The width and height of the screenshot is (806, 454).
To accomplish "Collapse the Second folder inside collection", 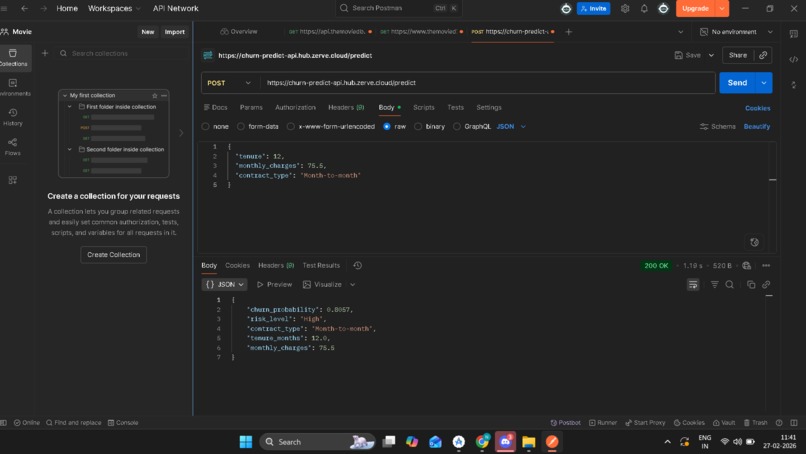I will [x=70, y=150].
